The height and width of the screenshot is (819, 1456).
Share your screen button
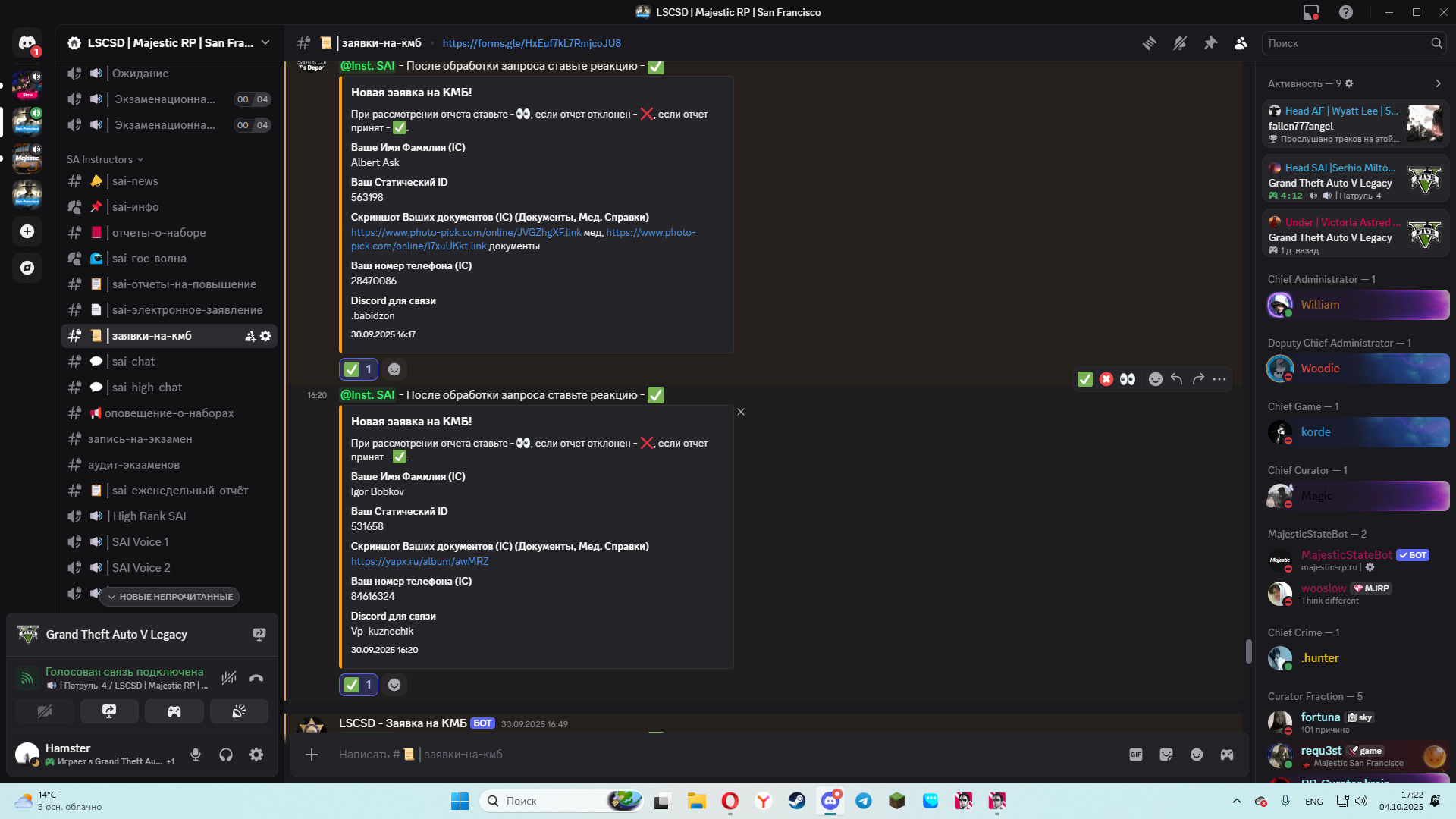click(x=109, y=711)
